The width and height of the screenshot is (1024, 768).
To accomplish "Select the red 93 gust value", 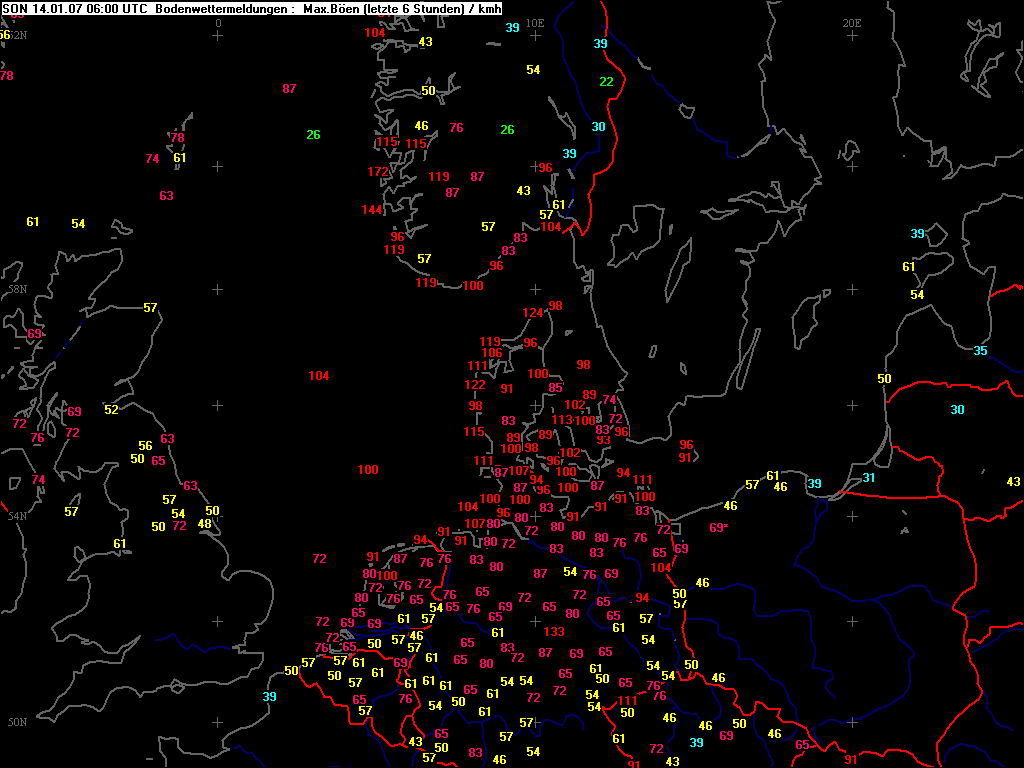I will (603, 440).
